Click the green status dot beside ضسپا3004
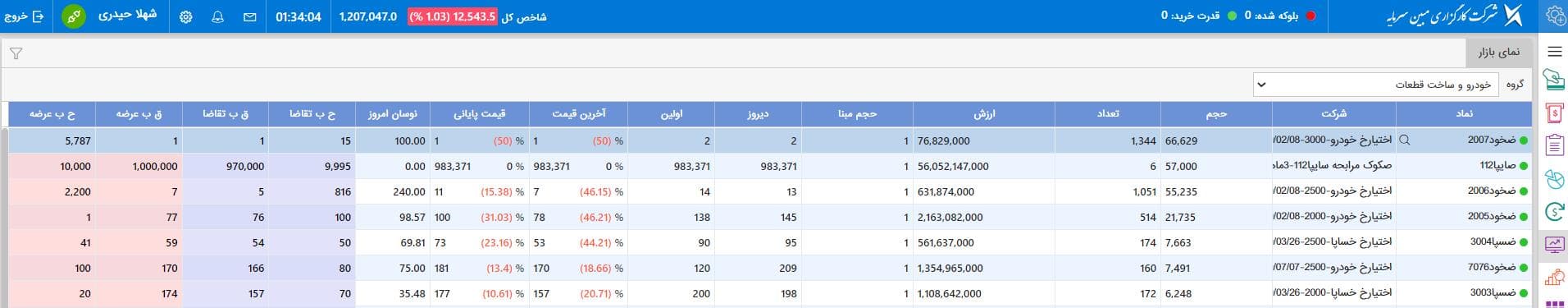 (x=1524, y=242)
